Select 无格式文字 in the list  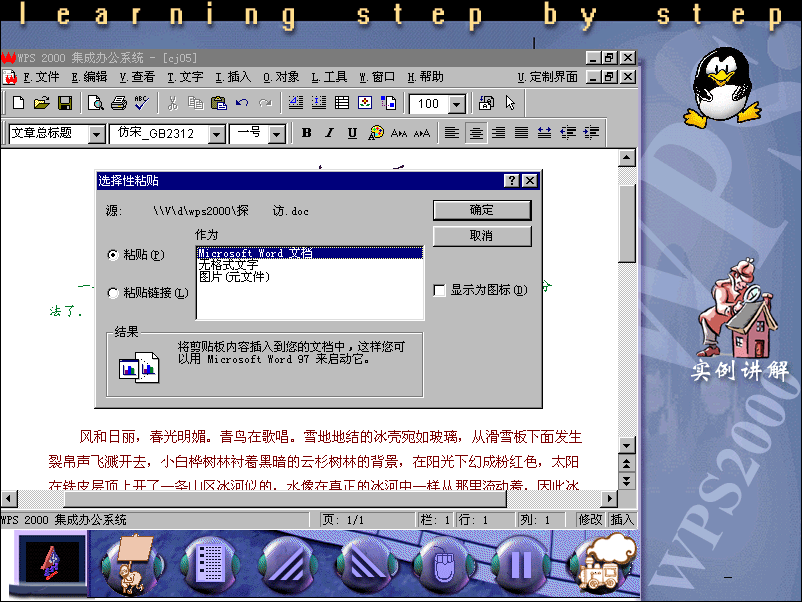[x=228, y=265]
